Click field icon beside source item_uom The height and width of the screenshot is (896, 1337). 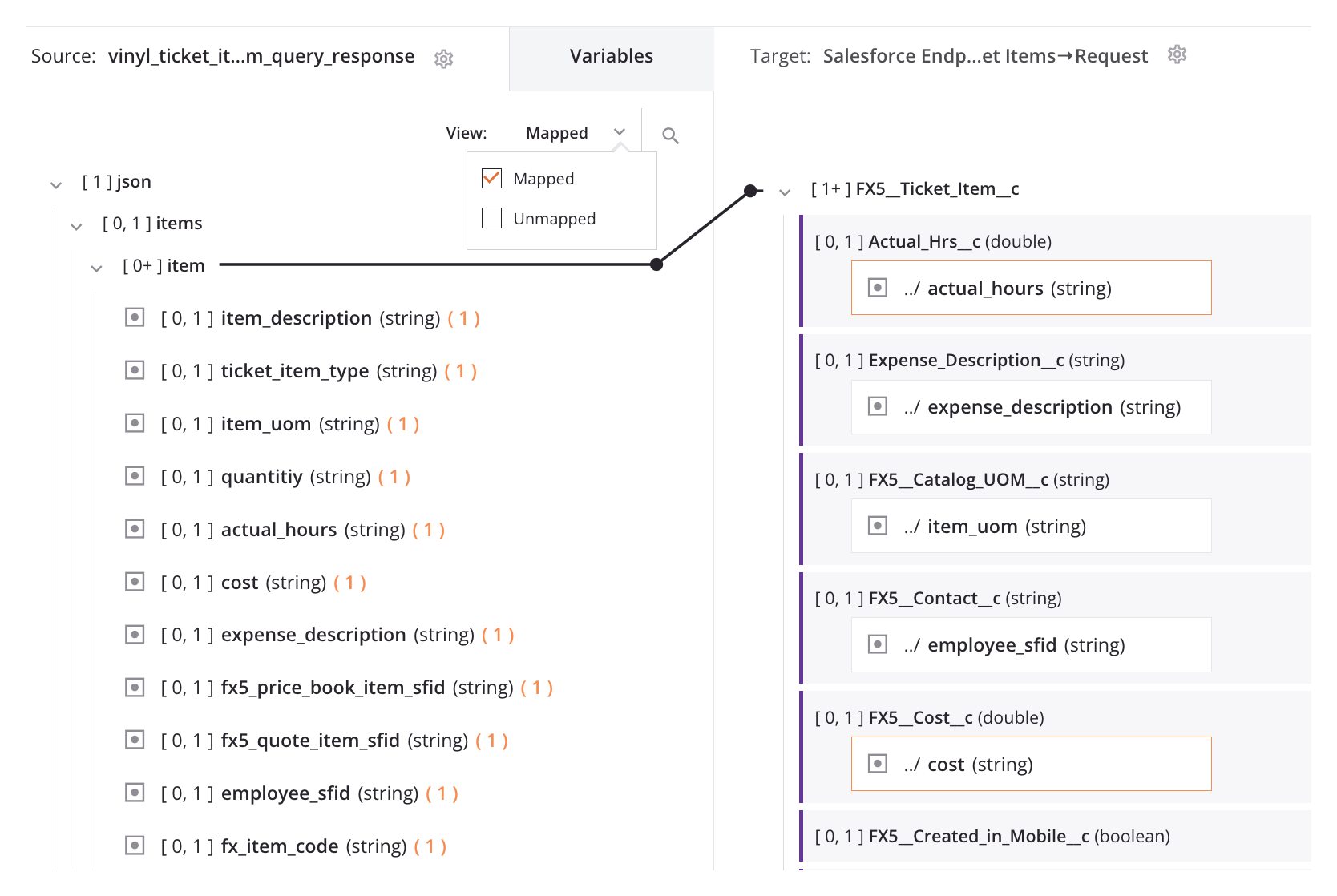tap(135, 424)
